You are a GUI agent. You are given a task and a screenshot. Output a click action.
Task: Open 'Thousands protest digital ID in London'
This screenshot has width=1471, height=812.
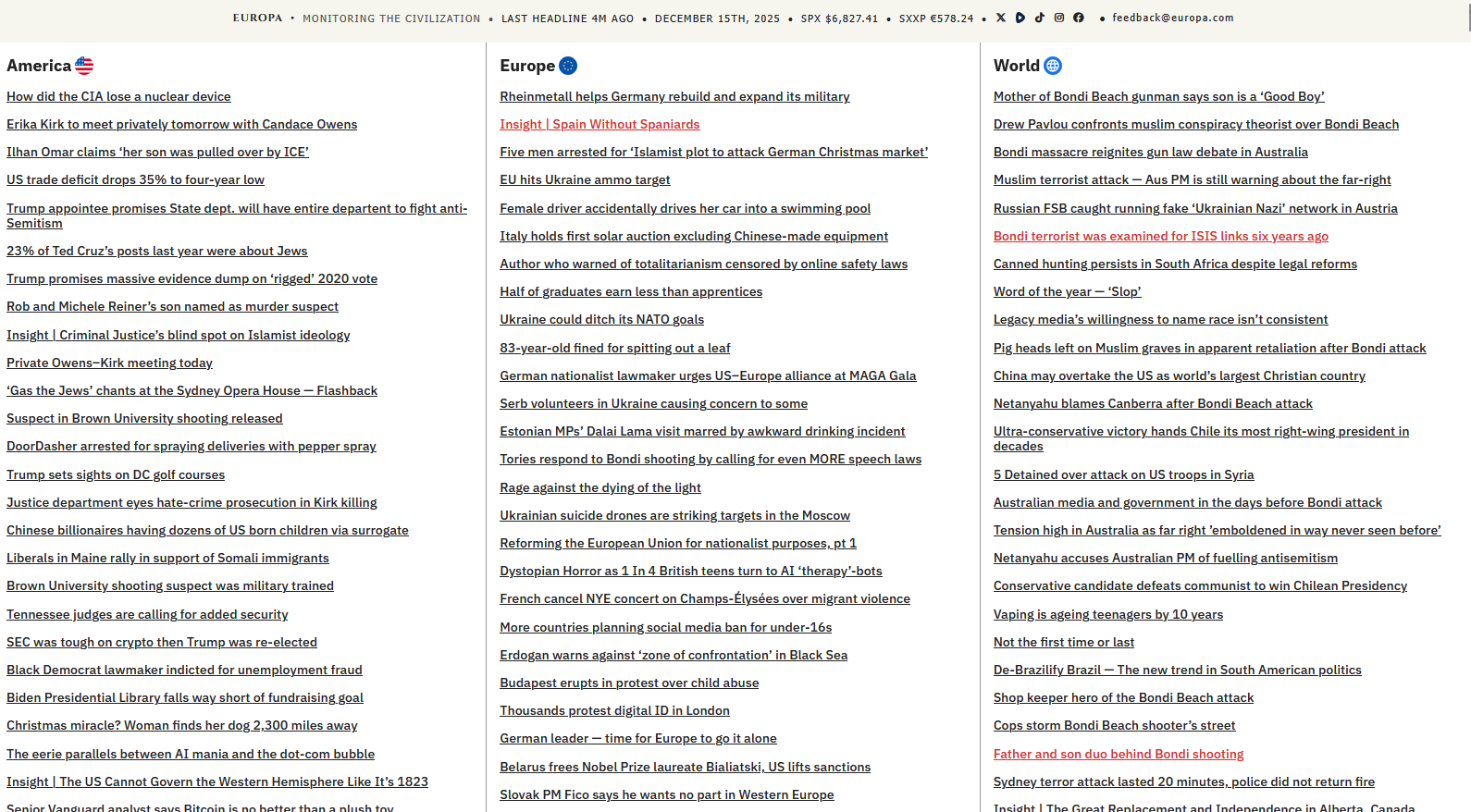coord(614,710)
